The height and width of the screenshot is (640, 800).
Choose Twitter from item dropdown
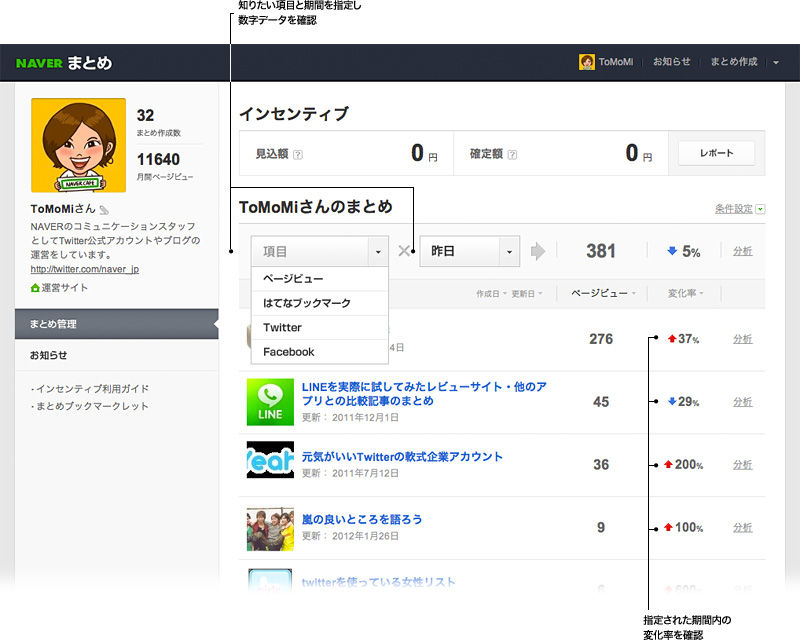320,328
